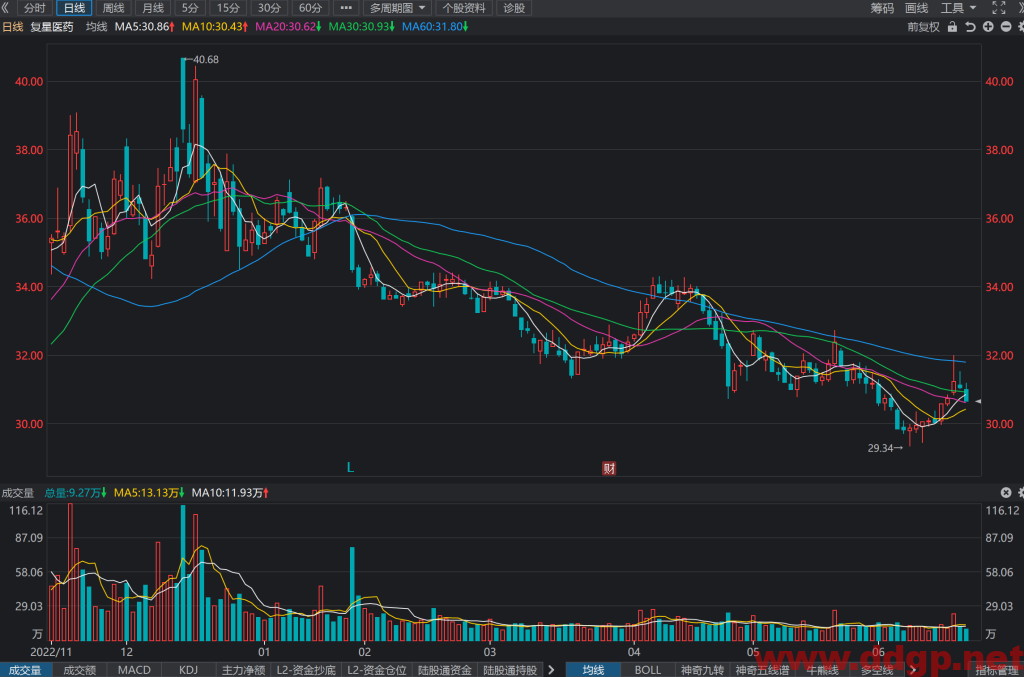The height and width of the screenshot is (677, 1024).
Task: Select L2-资金抄底 indicator tab
Action: pos(306,670)
